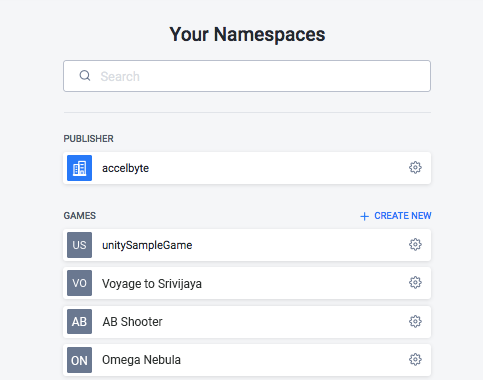Open settings gear for accelbyte namespace
This screenshot has height=380, width=483.
[415, 167]
